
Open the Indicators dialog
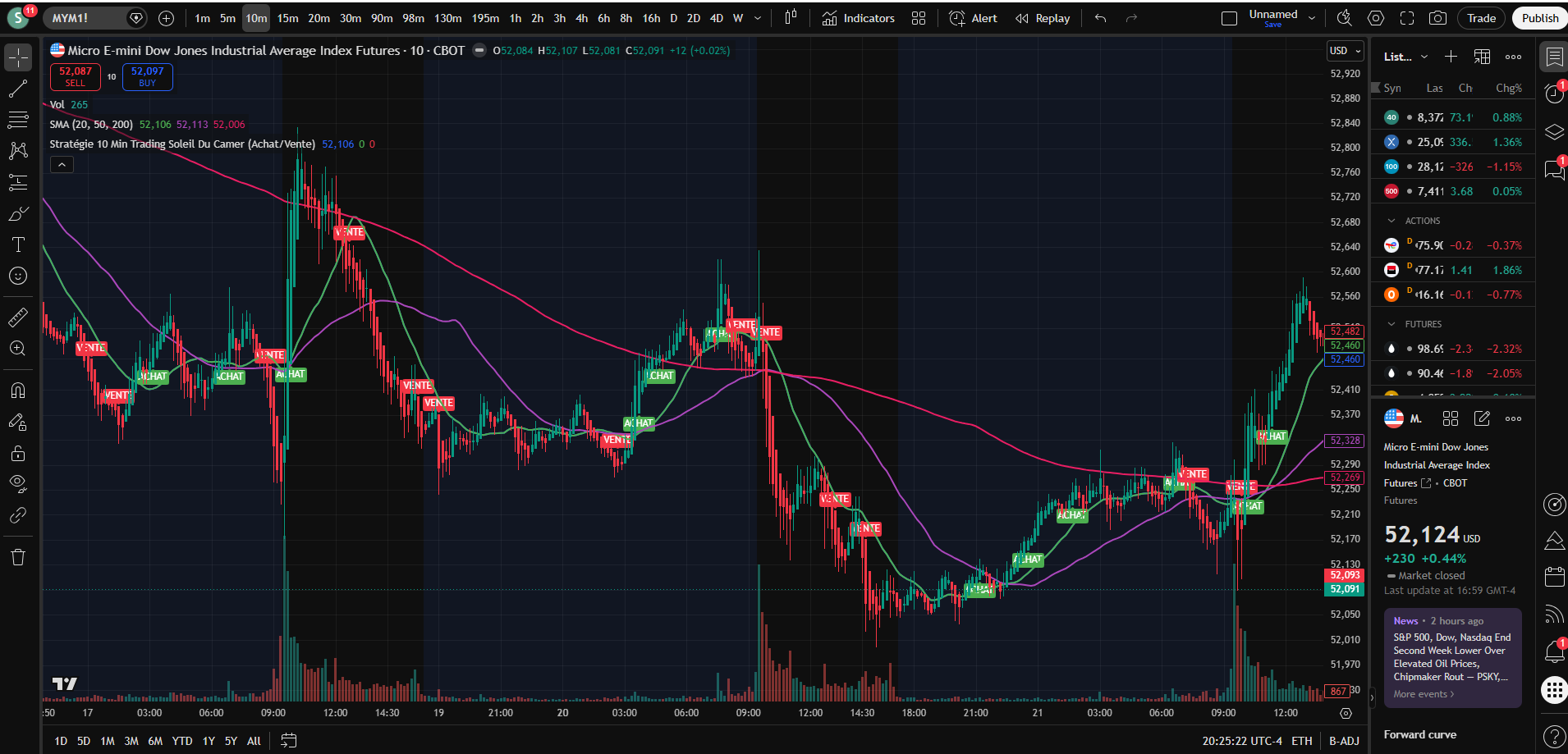(x=858, y=18)
